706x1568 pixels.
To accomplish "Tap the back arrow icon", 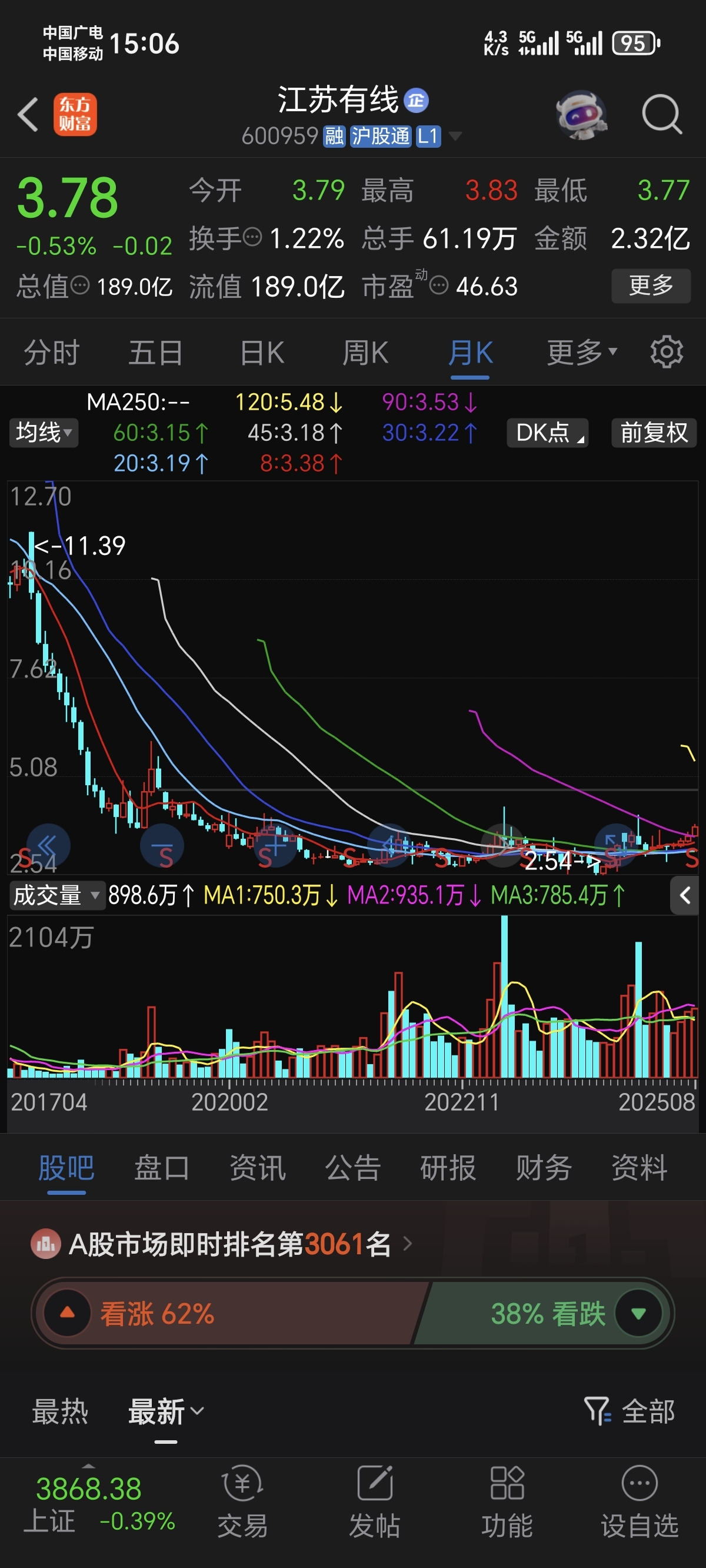I will [28, 114].
